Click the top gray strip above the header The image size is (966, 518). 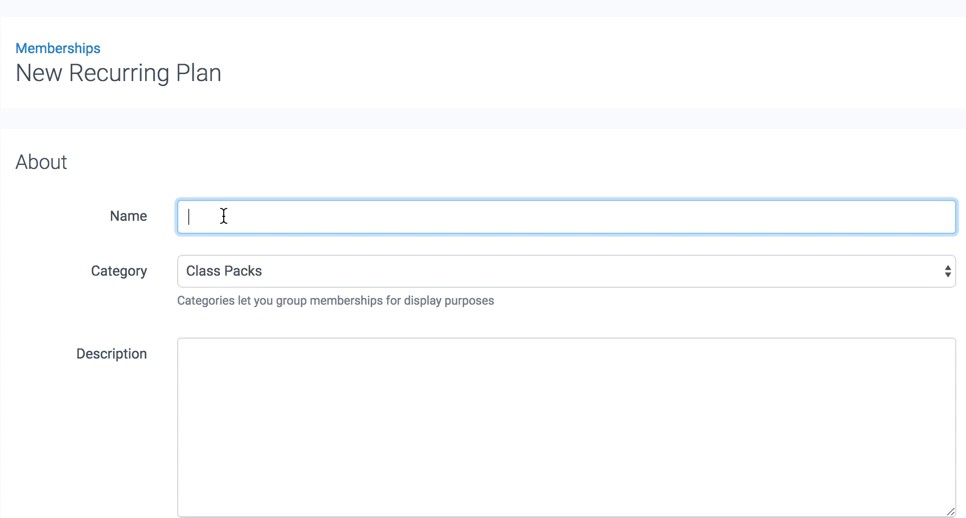click(x=483, y=7)
